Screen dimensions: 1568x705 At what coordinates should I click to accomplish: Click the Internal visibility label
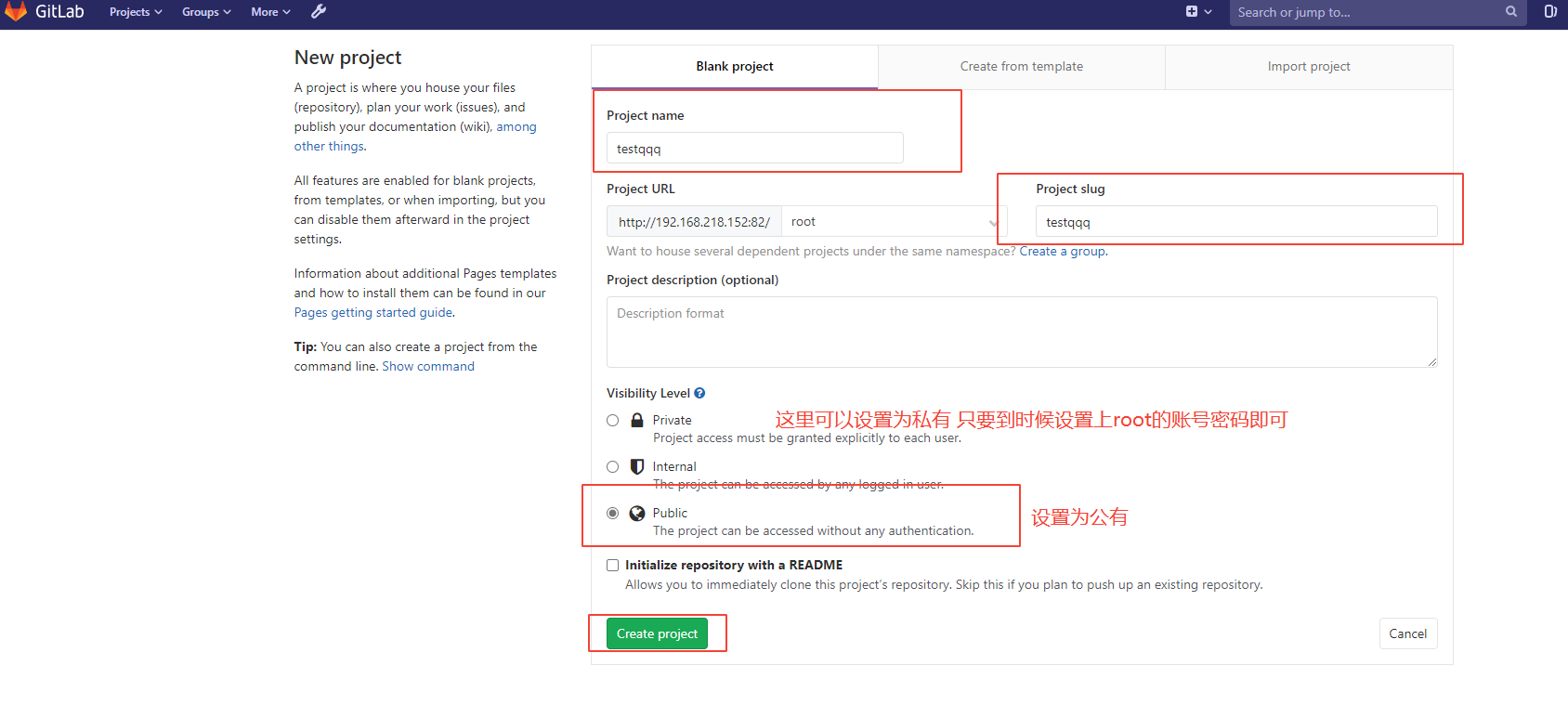(674, 467)
